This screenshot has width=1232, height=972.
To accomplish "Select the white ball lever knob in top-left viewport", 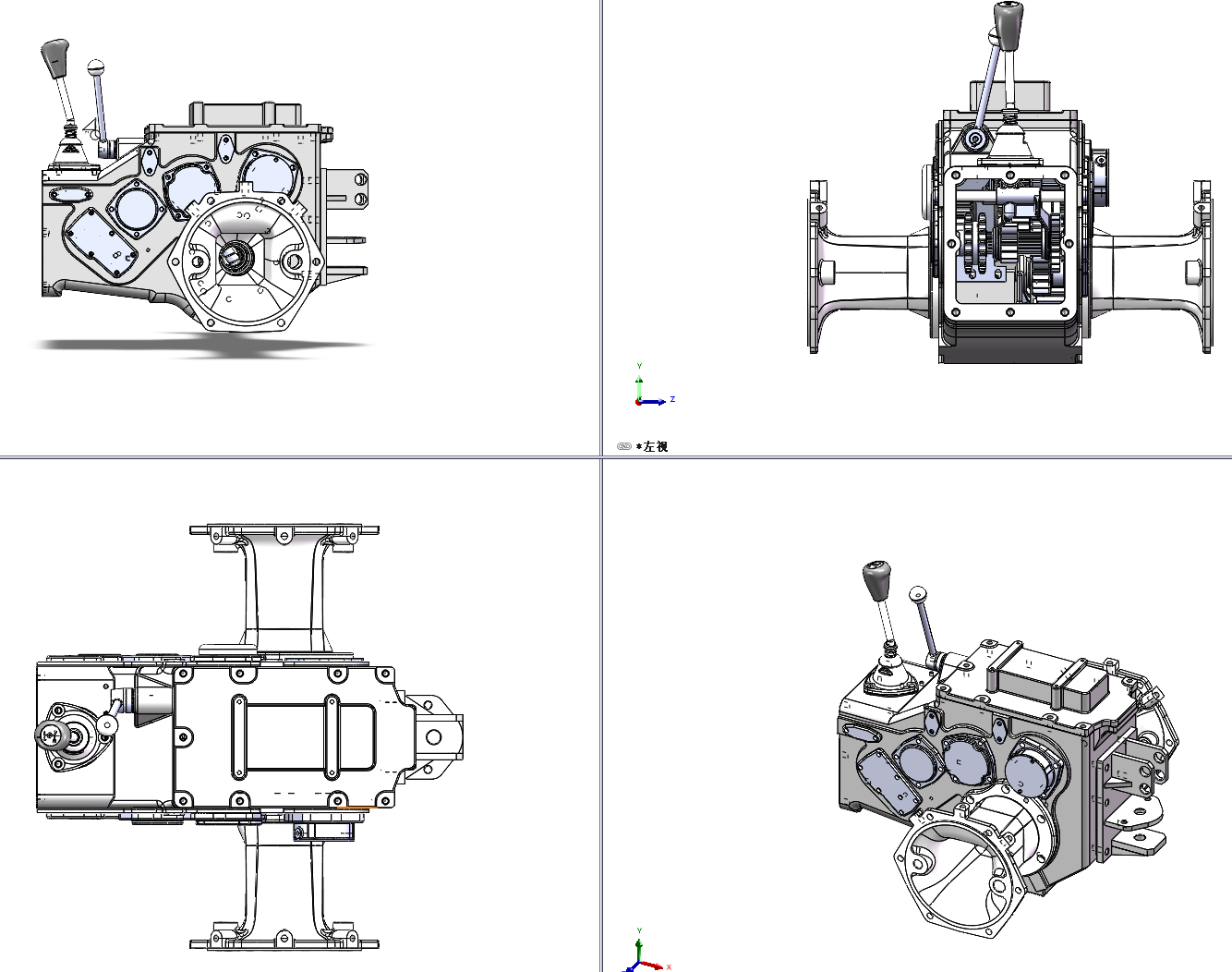I will [x=97, y=67].
